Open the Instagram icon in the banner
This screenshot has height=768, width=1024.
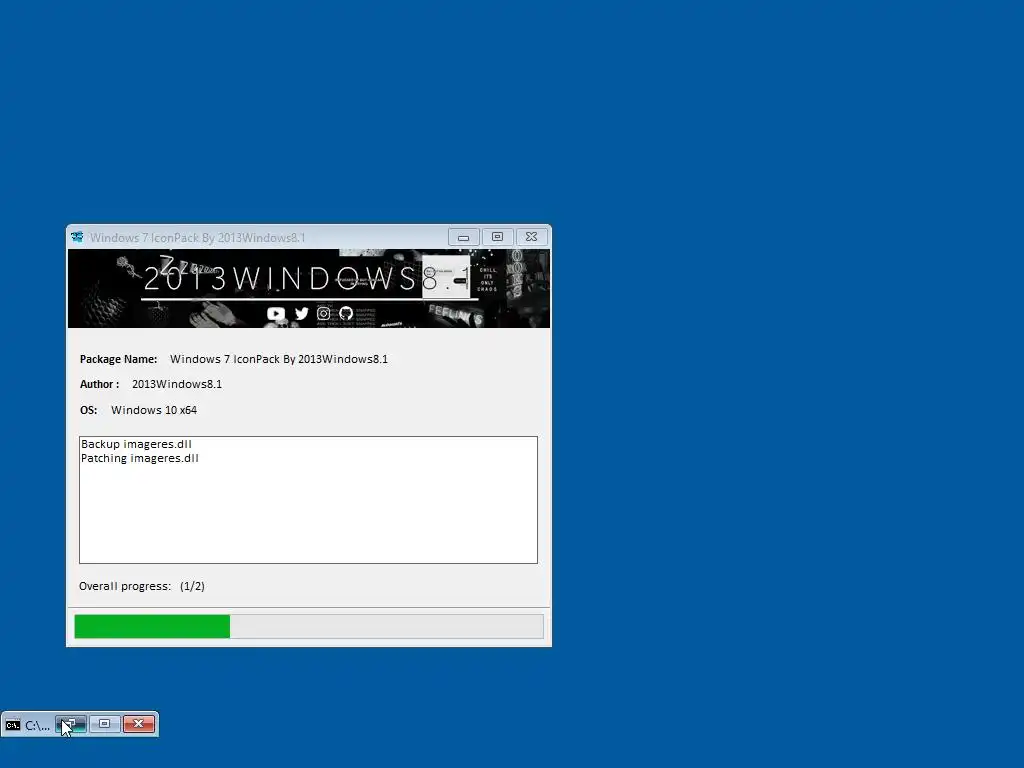point(323,313)
